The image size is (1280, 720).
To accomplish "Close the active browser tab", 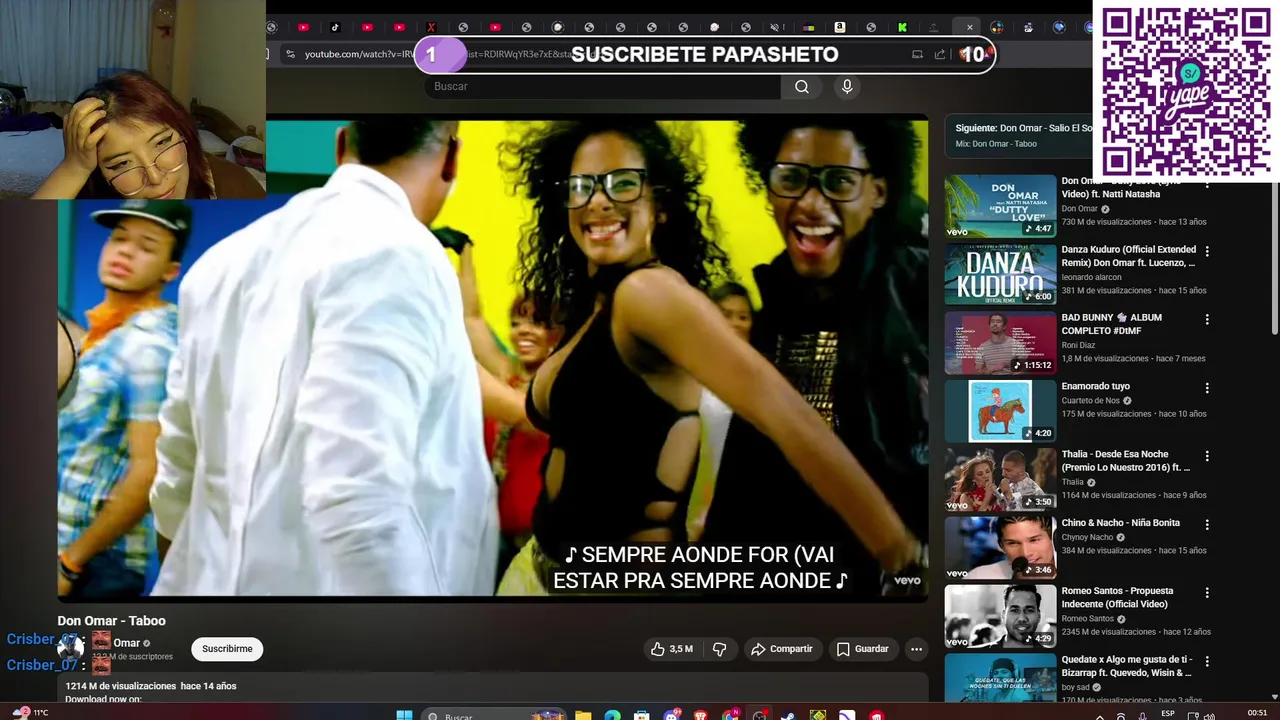I will click(969, 27).
